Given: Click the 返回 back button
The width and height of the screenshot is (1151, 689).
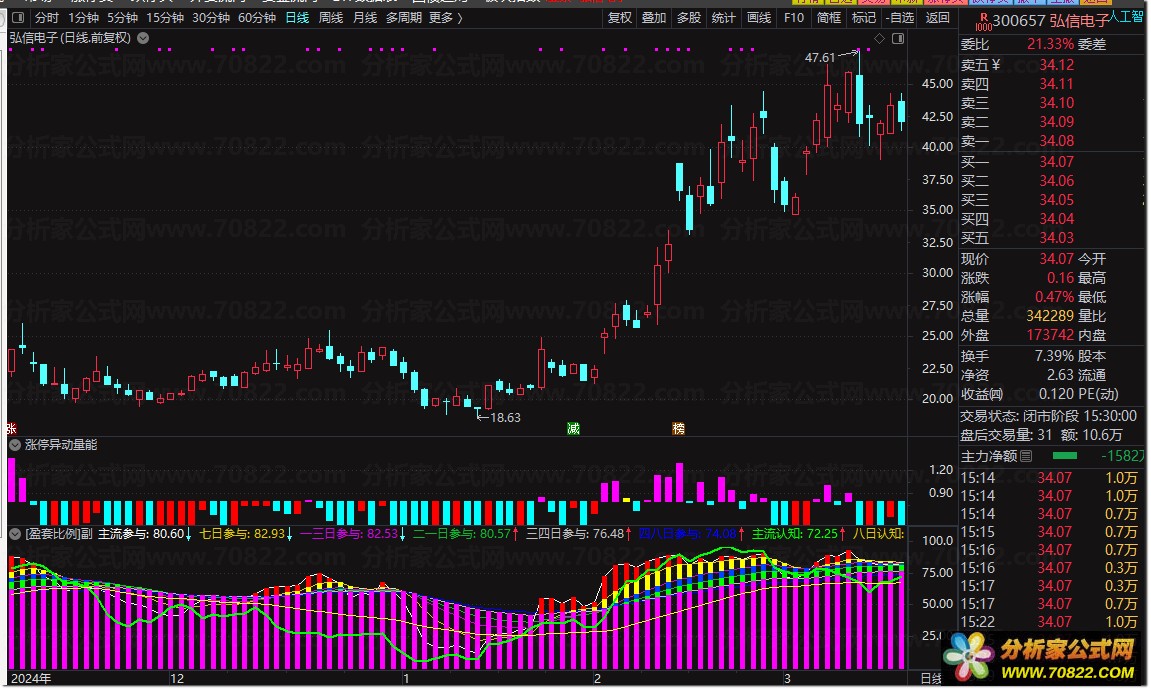Looking at the screenshot, I should (x=937, y=18).
